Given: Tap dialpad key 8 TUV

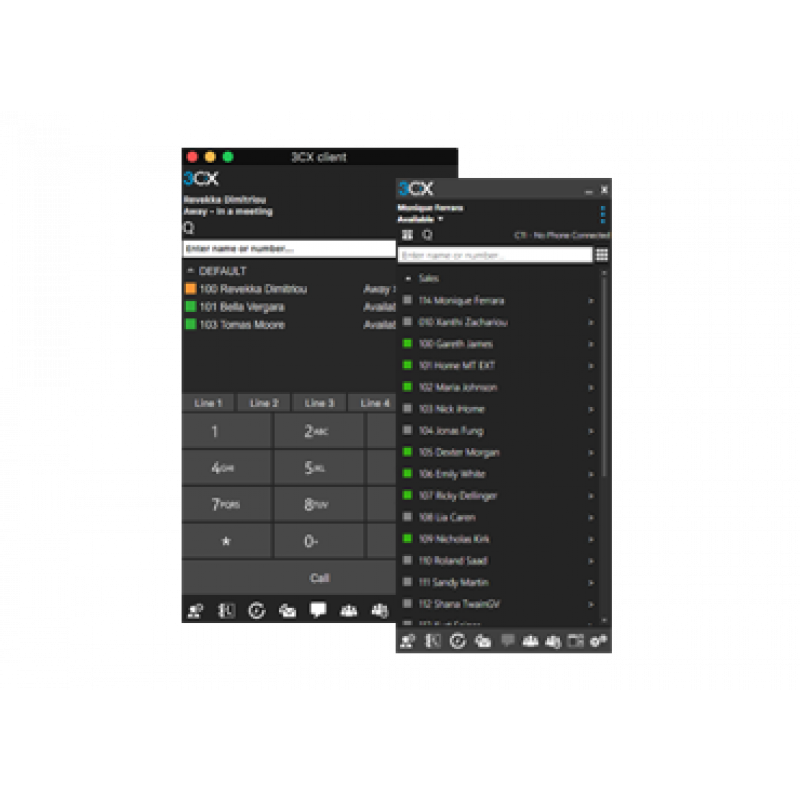Looking at the screenshot, I should (x=318, y=505).
